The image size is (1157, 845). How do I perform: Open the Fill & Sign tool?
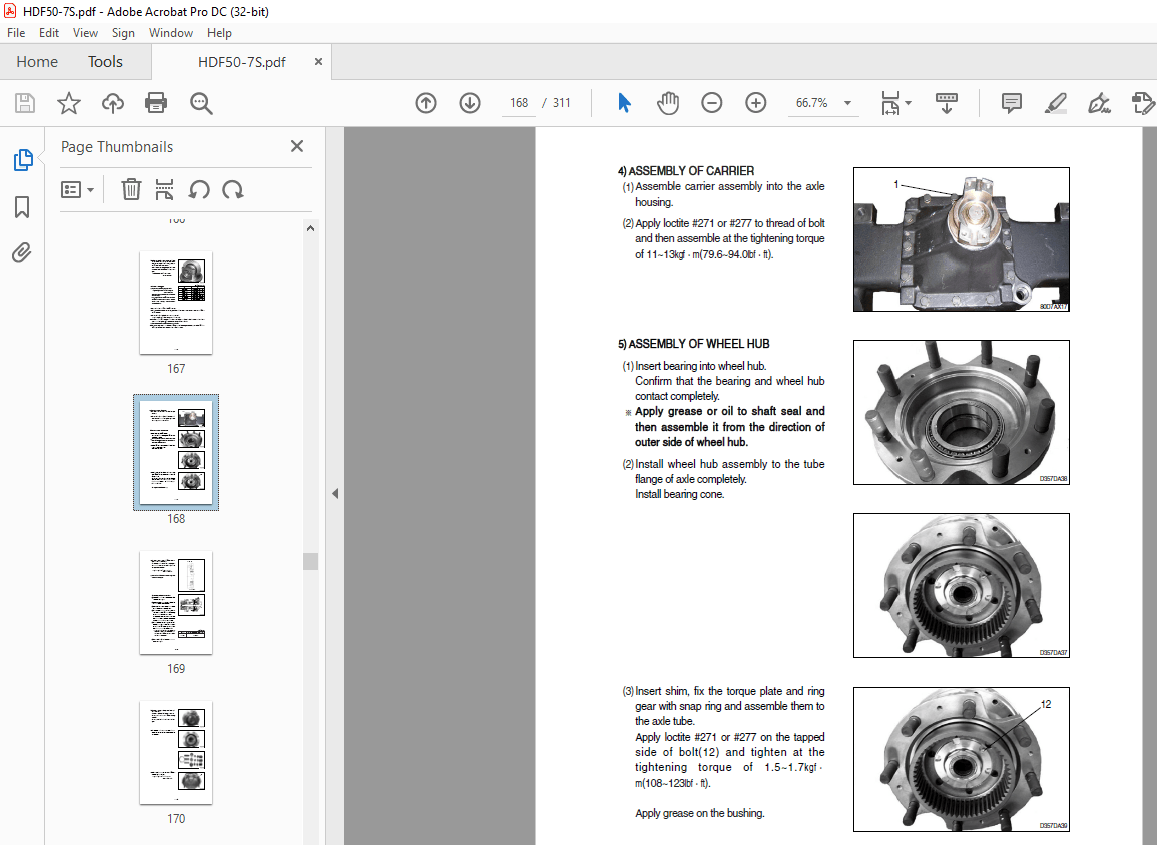pyautogui.click(x=1100, y=103)
